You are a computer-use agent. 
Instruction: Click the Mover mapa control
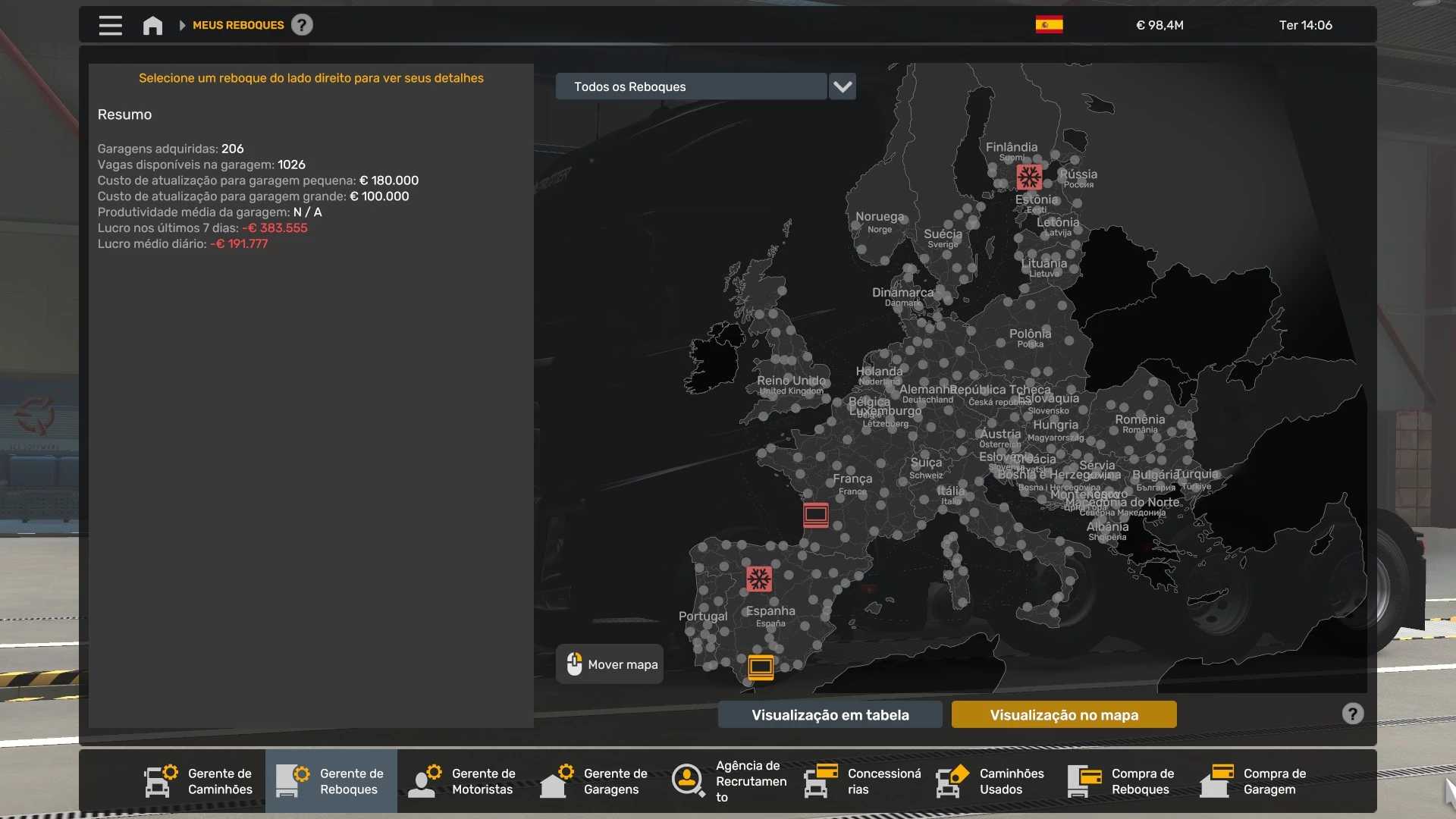610,664
